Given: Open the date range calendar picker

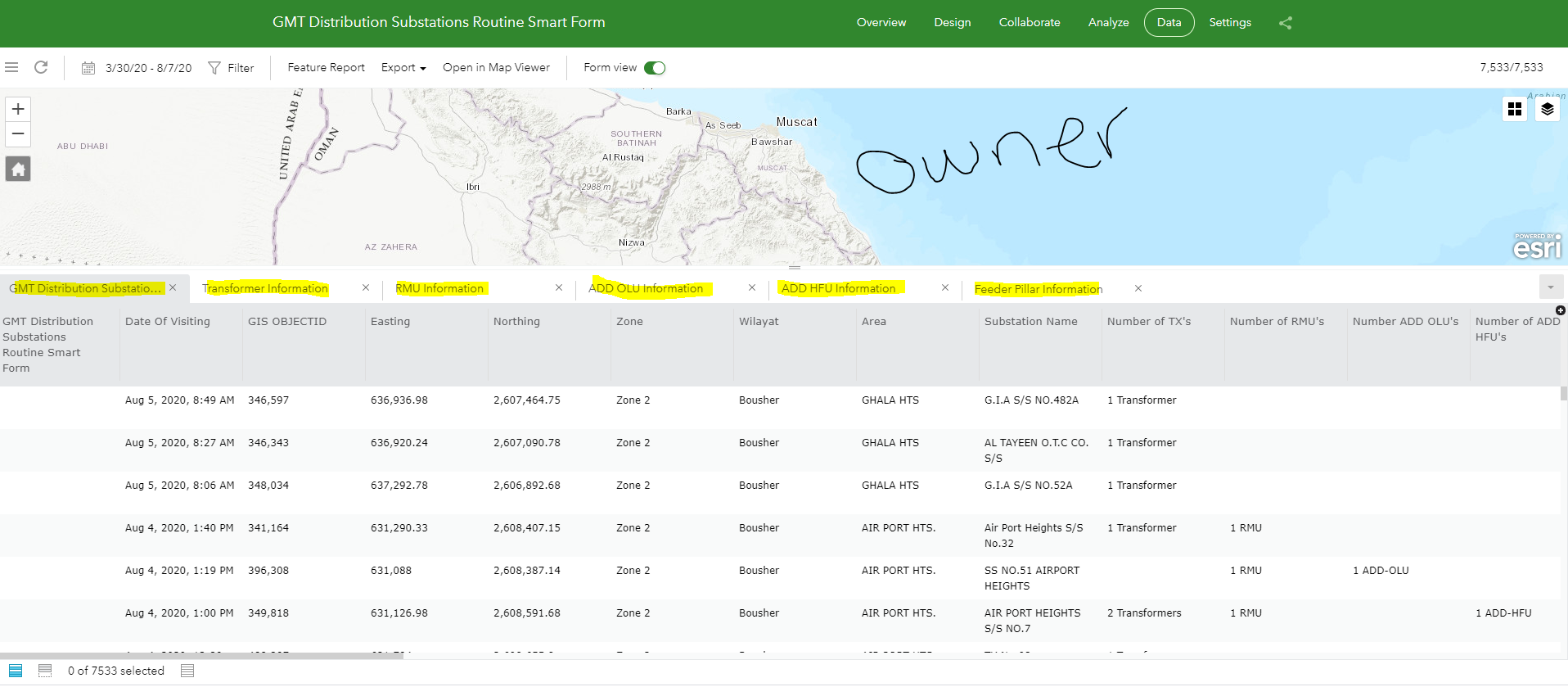Looking at the screenshot, I should (x=88, y=68).
